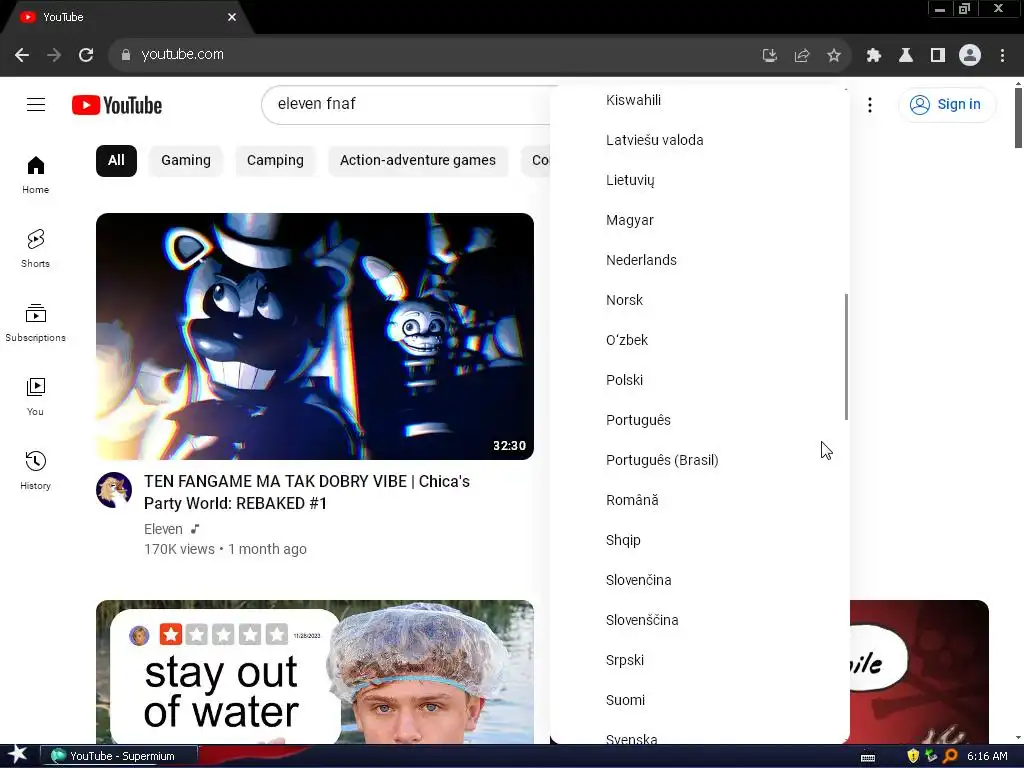Click the flask experiments icon

[x=905, y=55]
